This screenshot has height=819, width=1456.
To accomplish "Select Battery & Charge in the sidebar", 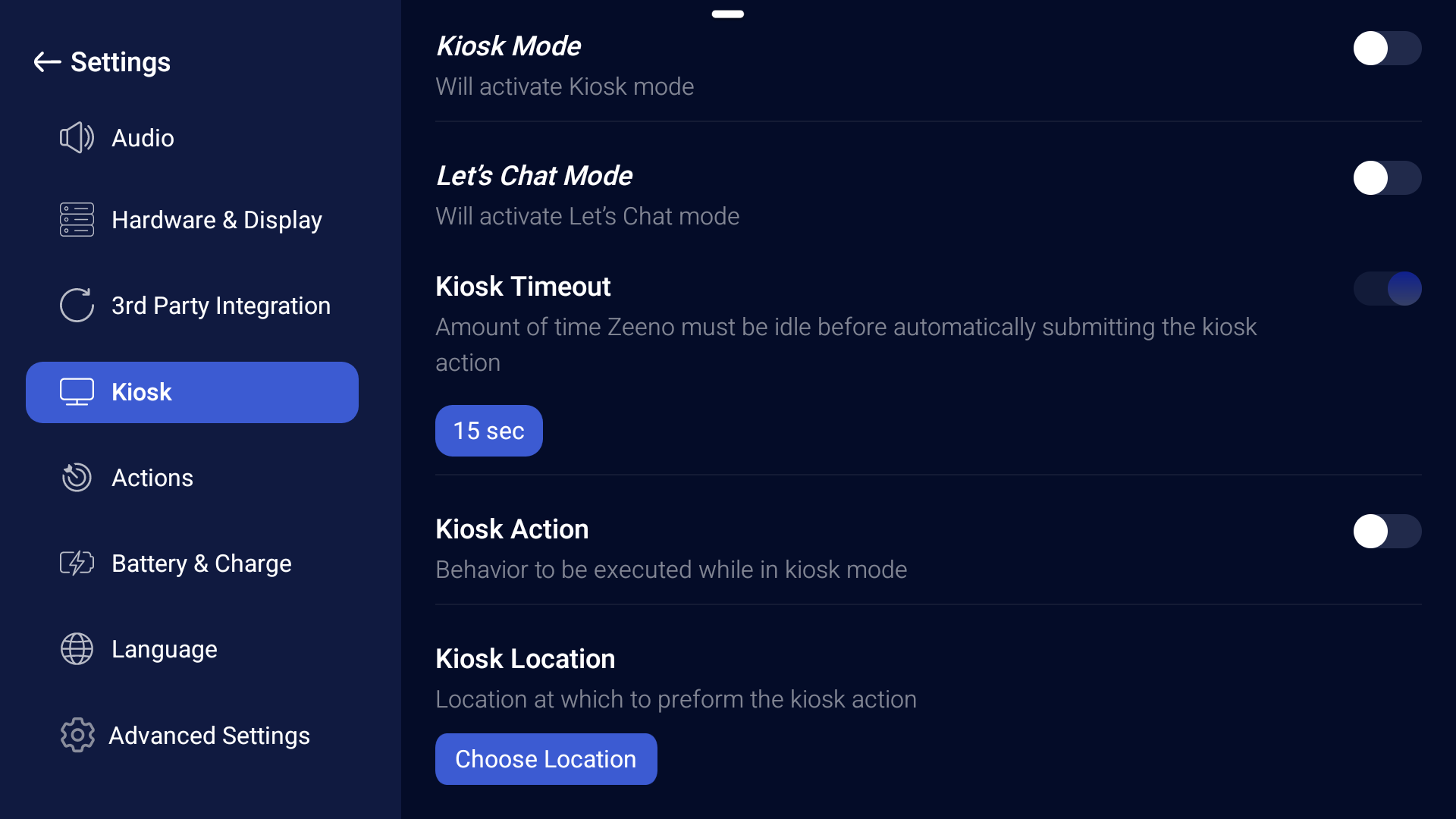I will coord(201,563).
